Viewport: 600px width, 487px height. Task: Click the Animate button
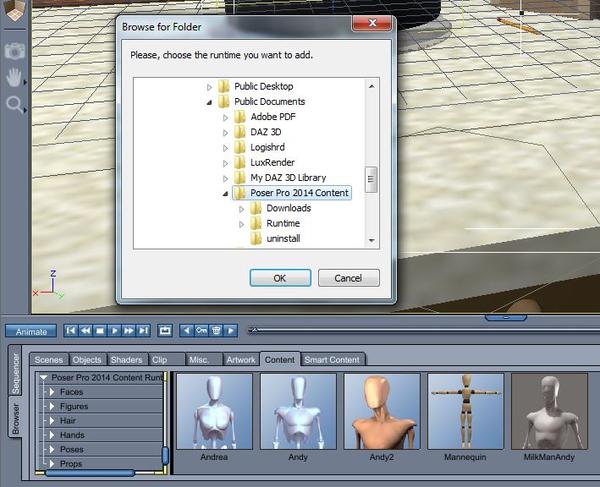[31, 331]
